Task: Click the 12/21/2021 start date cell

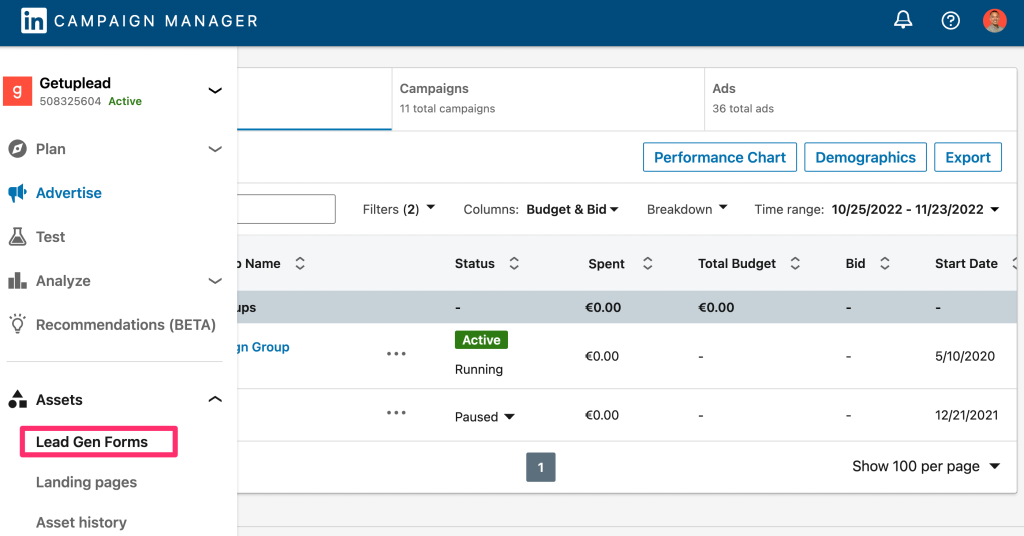Action: [x=967, y=415]
